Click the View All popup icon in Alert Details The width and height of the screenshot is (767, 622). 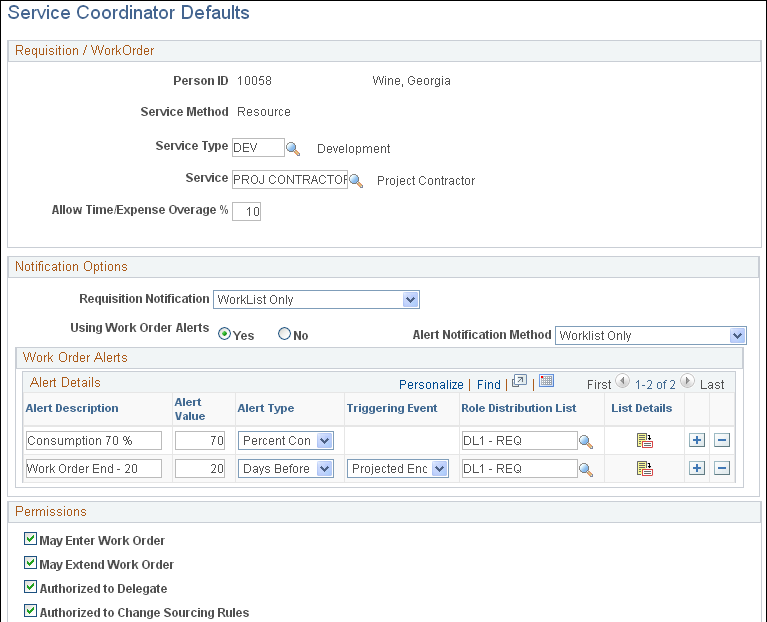pyautogui.click(x=519, y=381)
